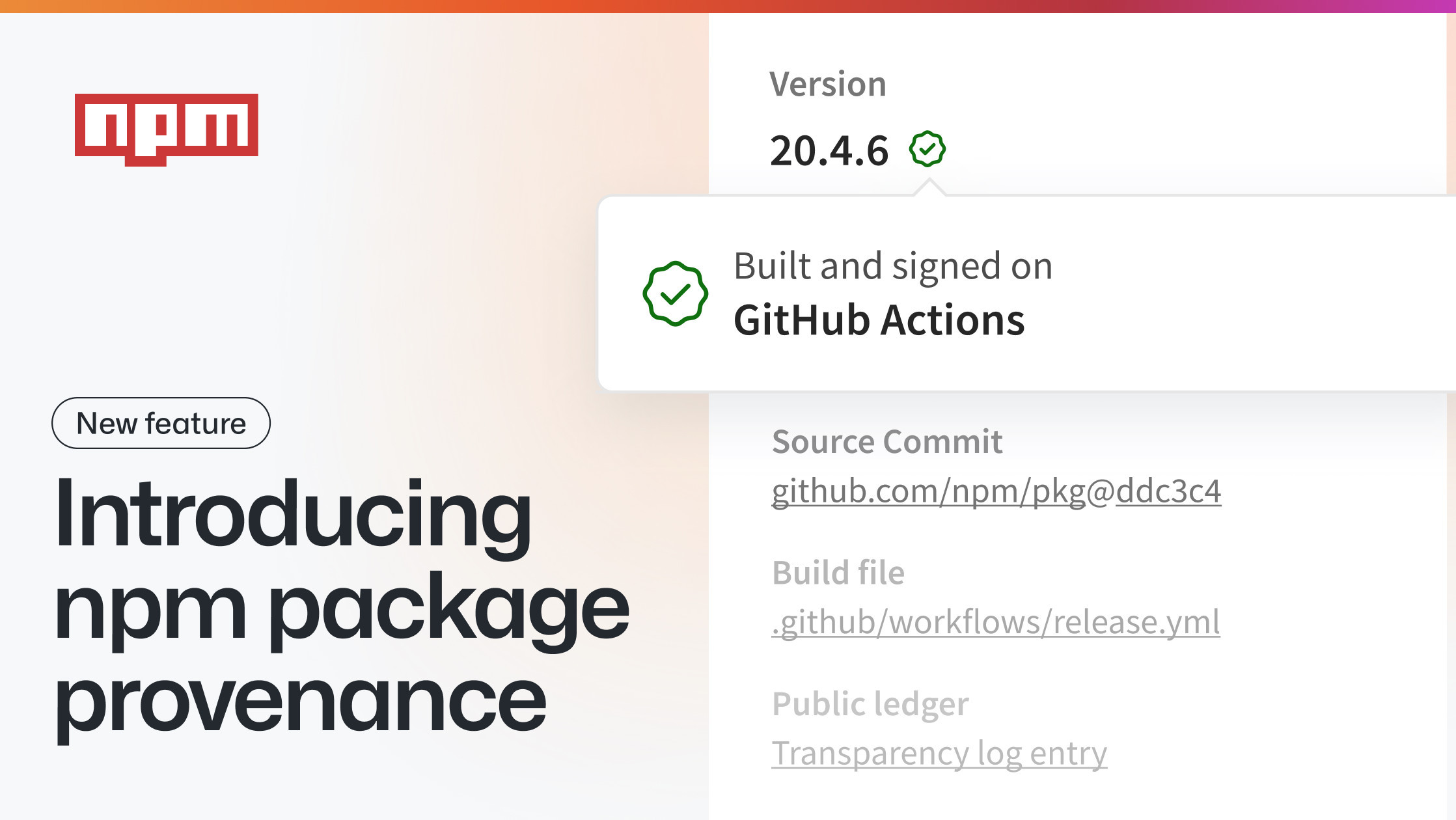
Task: Open the ddc3c4 commit hash link
Action: [1168, 491]
